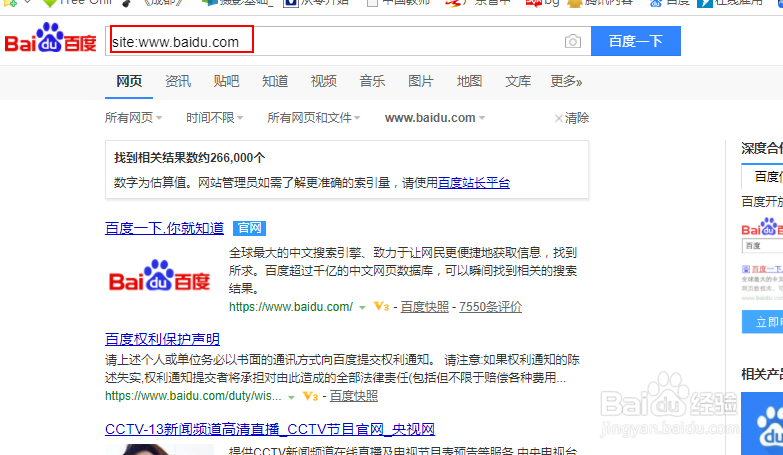This screenshot has width=783, height=455.
Task: Expand the arrow after https://www.baidu.com/duty/wis...
Action: click(x=292, y=398)
